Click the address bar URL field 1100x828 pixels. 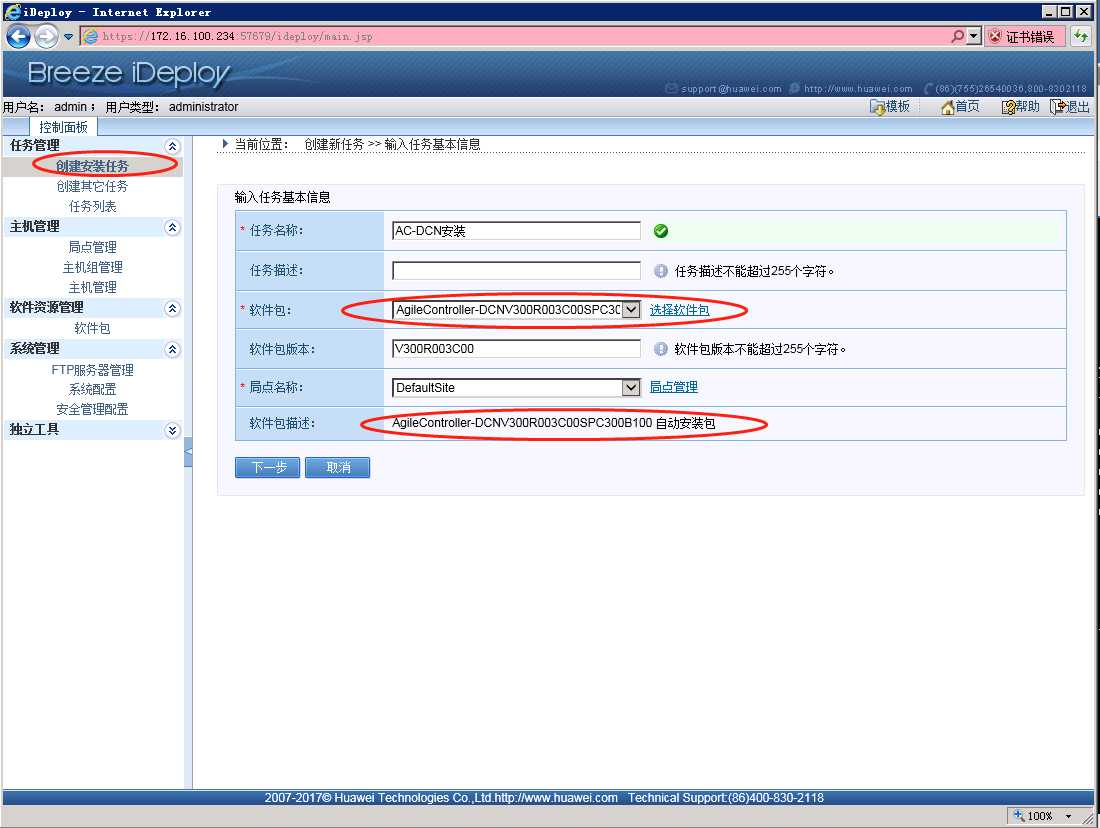(516, 36)
